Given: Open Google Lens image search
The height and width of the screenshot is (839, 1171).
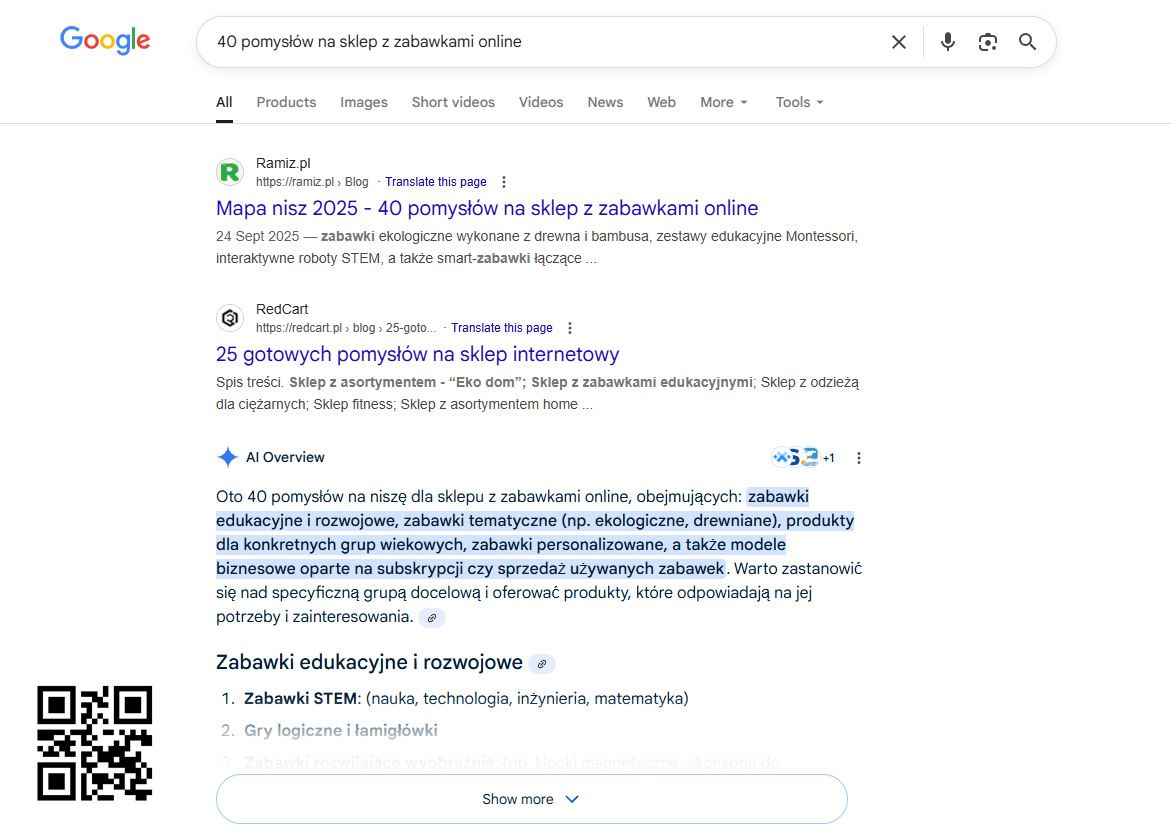Looking at the screenshot, I should click(x=988, y=42).
